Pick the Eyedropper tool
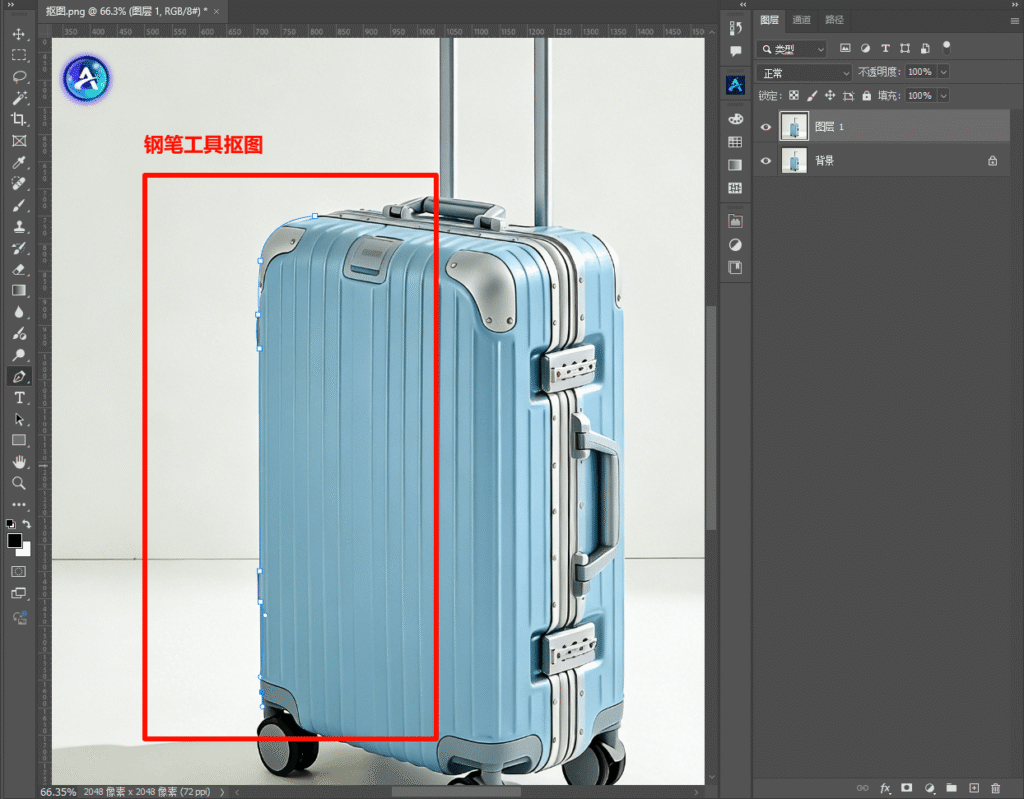This screenshot has height=799, width=1024. (x=19, y=162)
